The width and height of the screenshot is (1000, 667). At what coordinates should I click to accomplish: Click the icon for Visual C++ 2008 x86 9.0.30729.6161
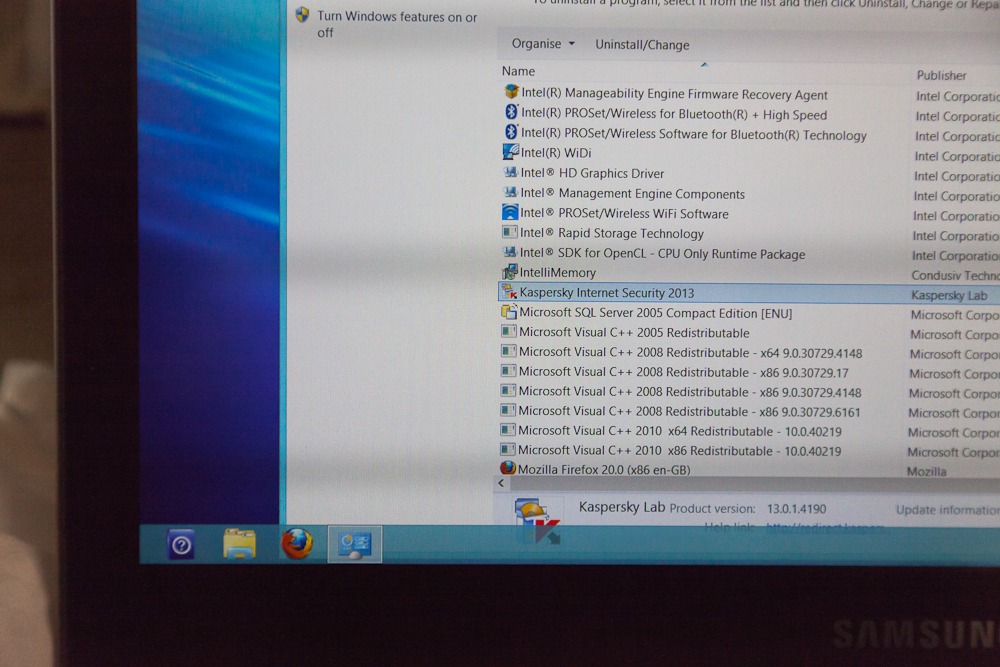coord(508,410)
